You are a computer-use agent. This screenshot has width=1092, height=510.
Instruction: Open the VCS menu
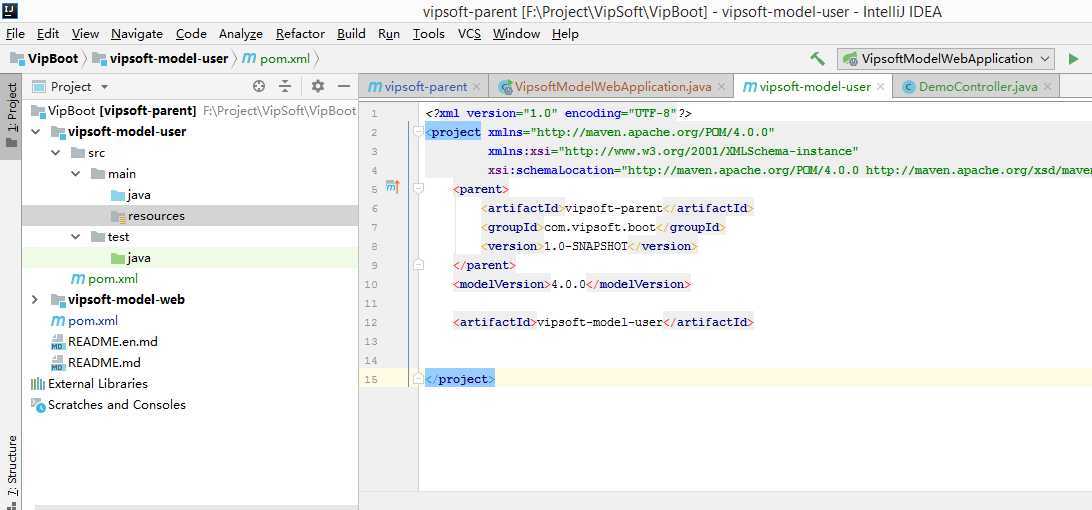pyautogui.click(x=469, y=33)
